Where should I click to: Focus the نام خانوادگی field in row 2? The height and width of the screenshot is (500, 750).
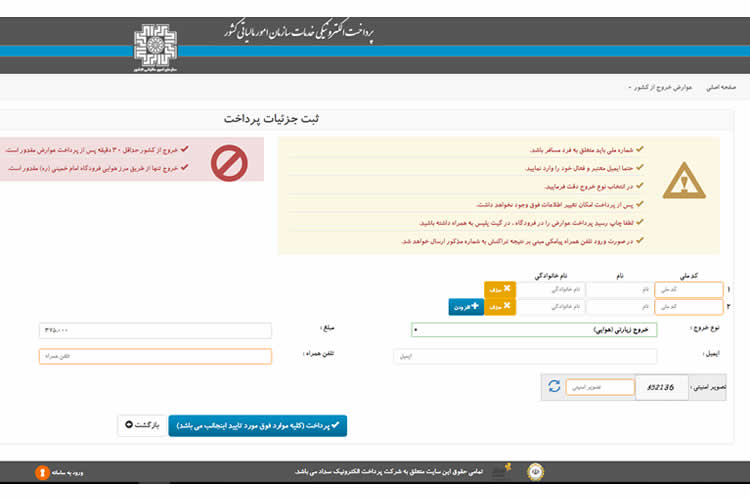point(551,306)
